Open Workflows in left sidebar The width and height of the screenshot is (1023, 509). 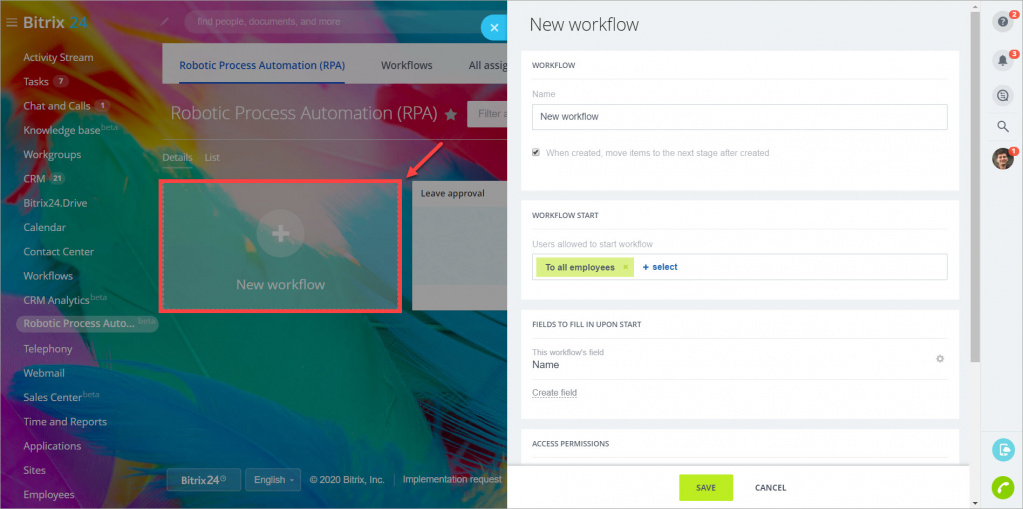48,276
